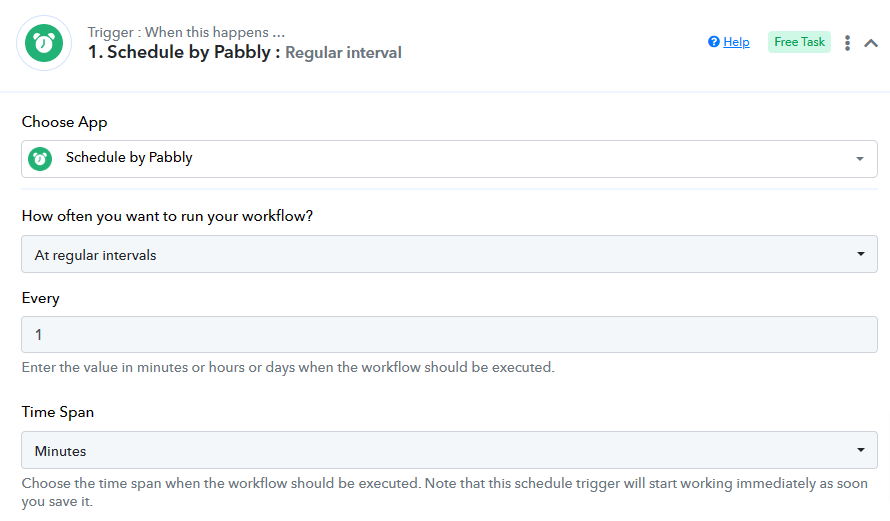Click the Free Task badge

pyautogui.click(x=799, y=42)
